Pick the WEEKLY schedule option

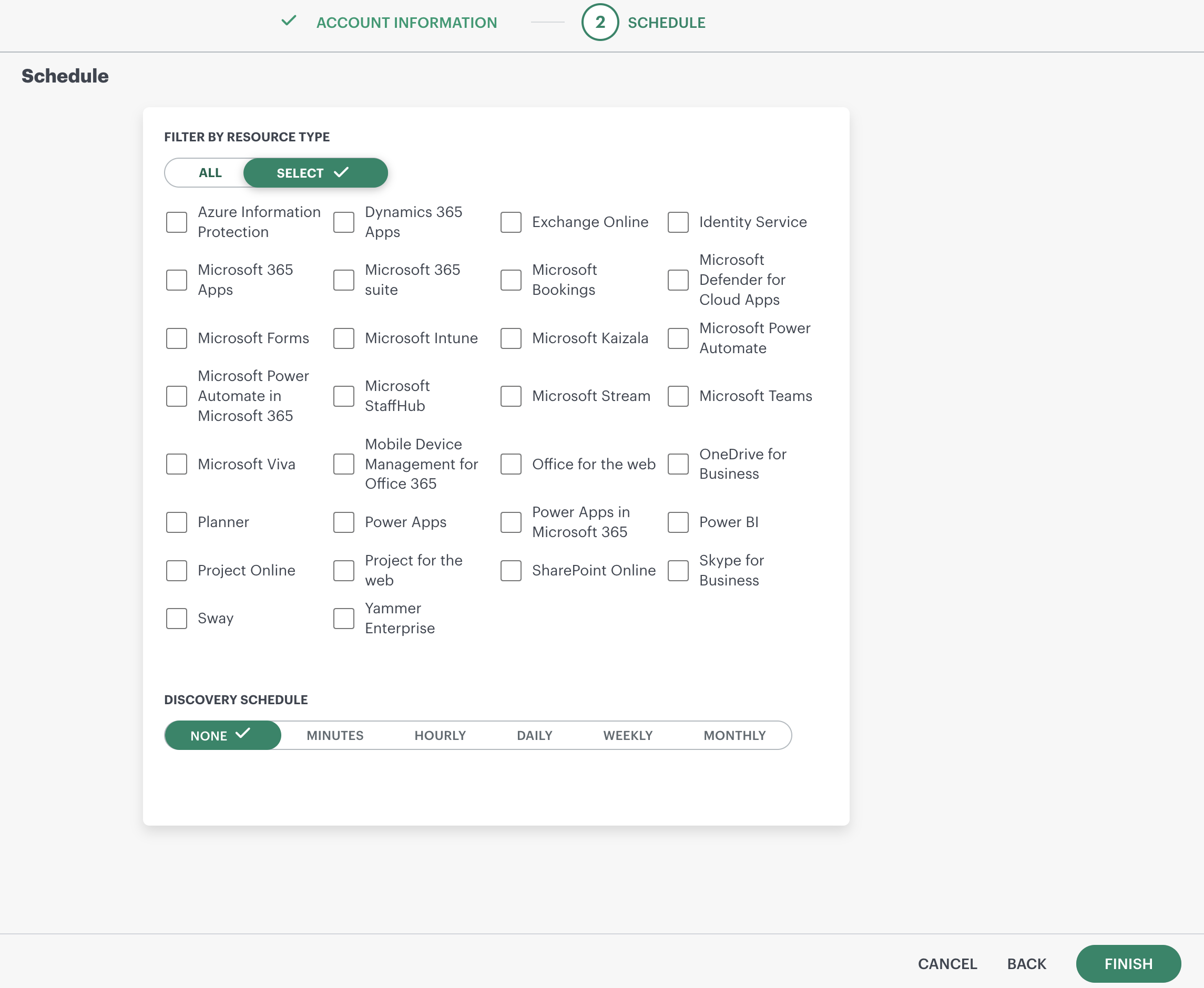(x=628, y=735)
